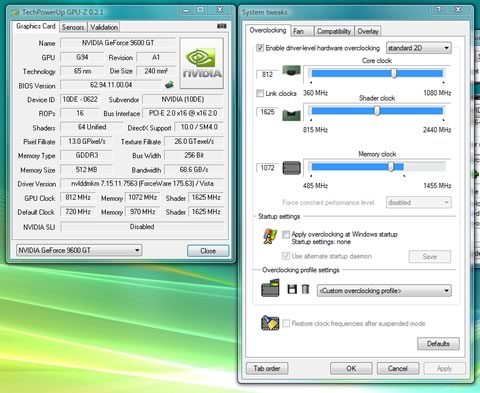Click the Tab order button
Image resolution: width=480 pixels, height=393 pixels.
pos(267,368)
